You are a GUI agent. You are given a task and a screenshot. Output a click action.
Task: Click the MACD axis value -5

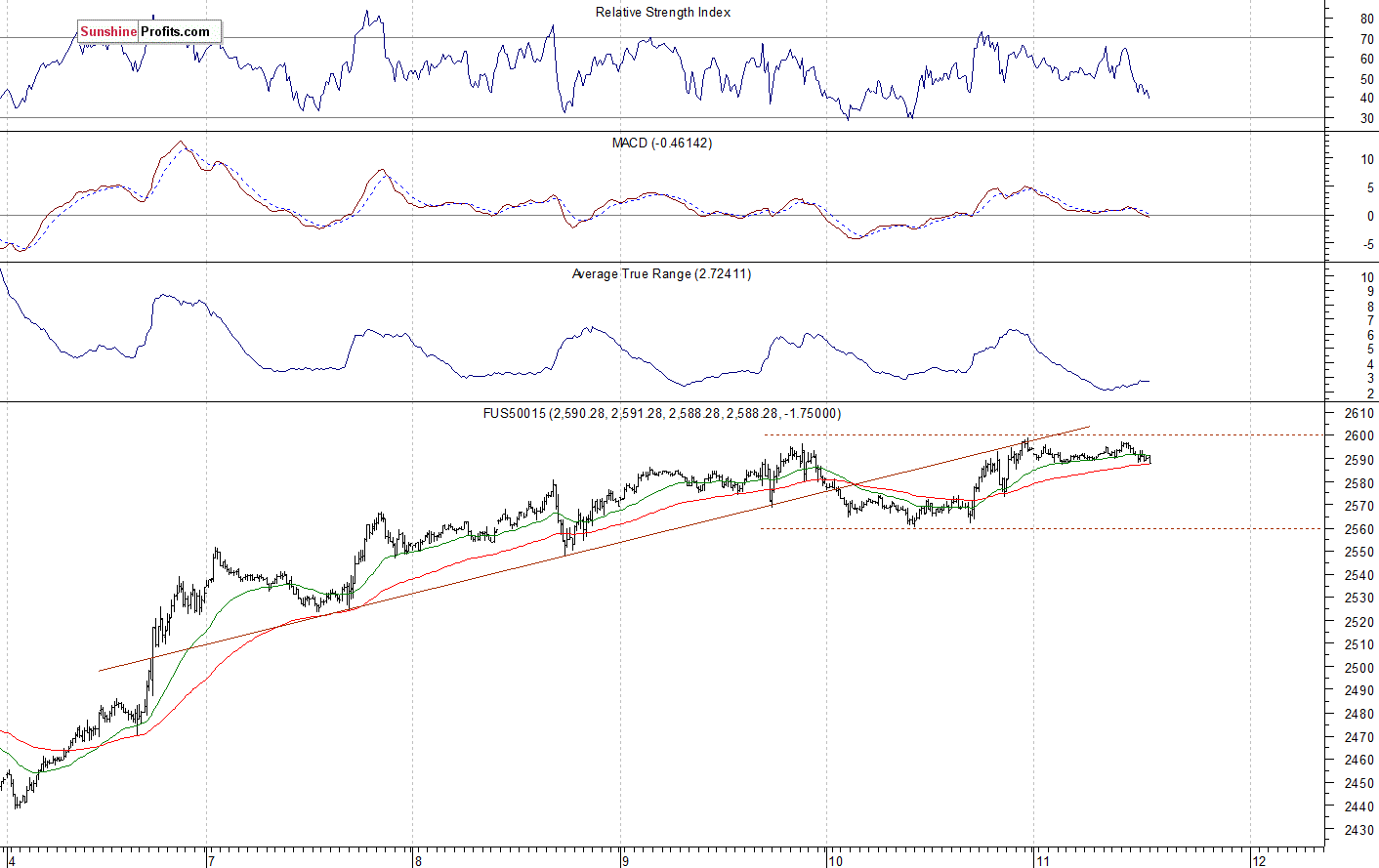point(1366,245)
